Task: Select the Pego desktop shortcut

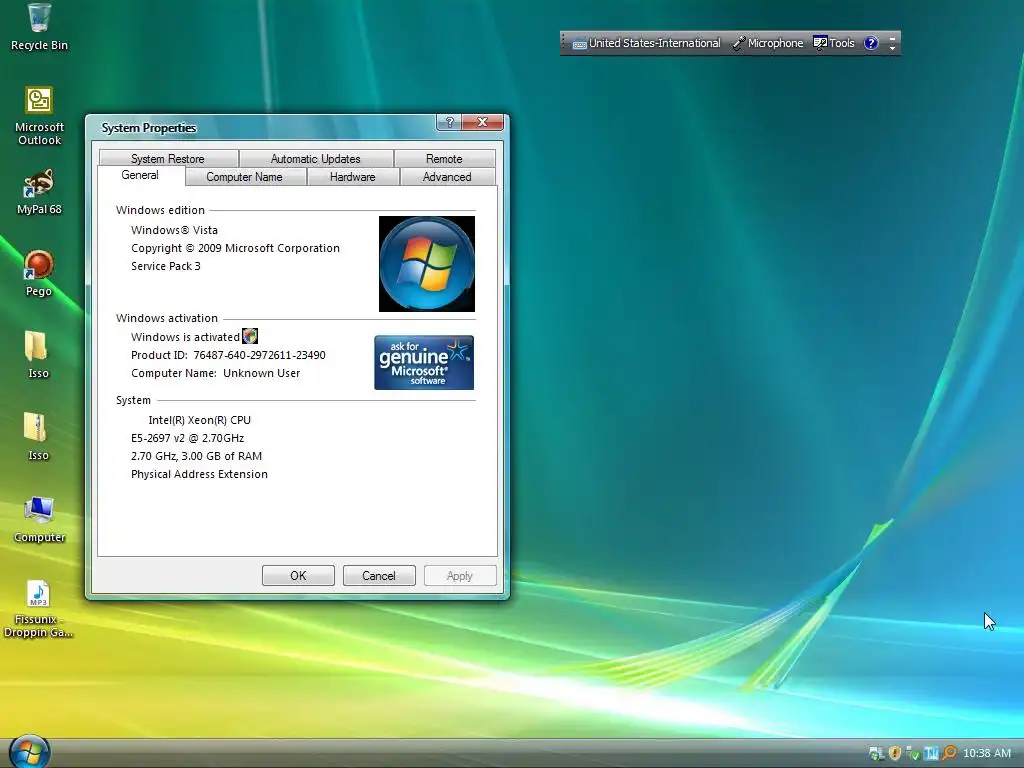Action: [x=39, y=273]
